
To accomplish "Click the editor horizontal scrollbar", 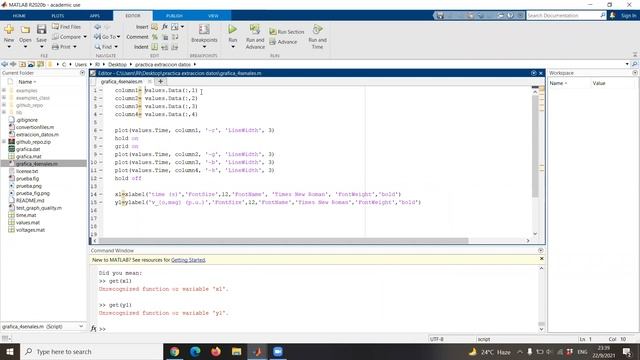I will (x=283, y=240).
